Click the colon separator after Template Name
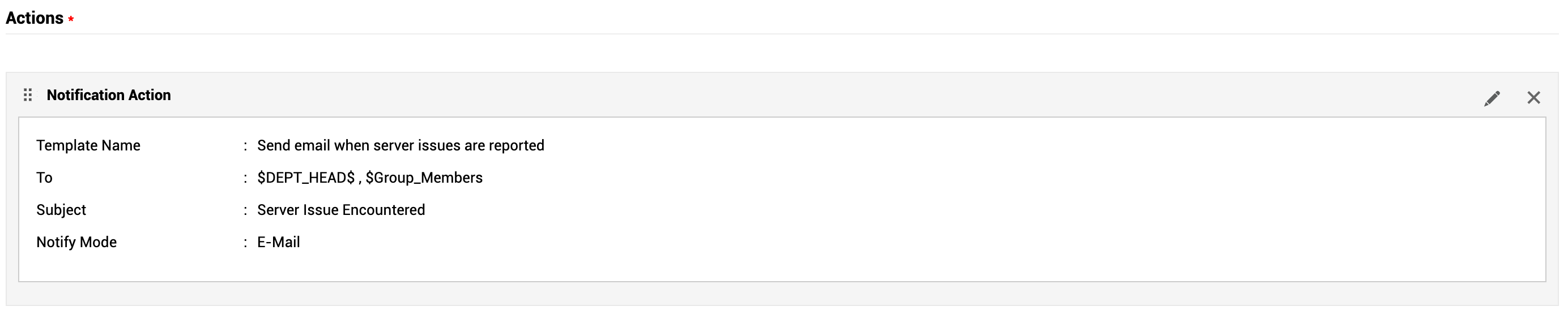 (245, 146)
